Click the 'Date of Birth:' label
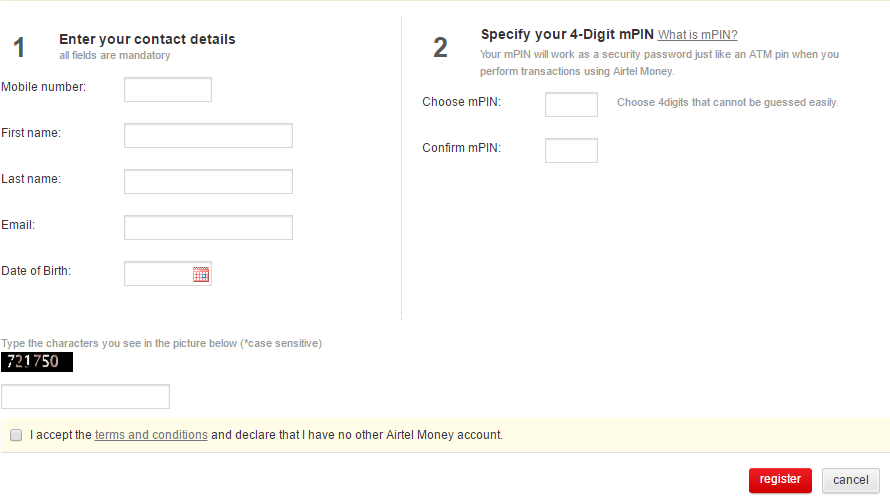Image resolution: width=890 pixels, height=501 pixels. [36, 271]
